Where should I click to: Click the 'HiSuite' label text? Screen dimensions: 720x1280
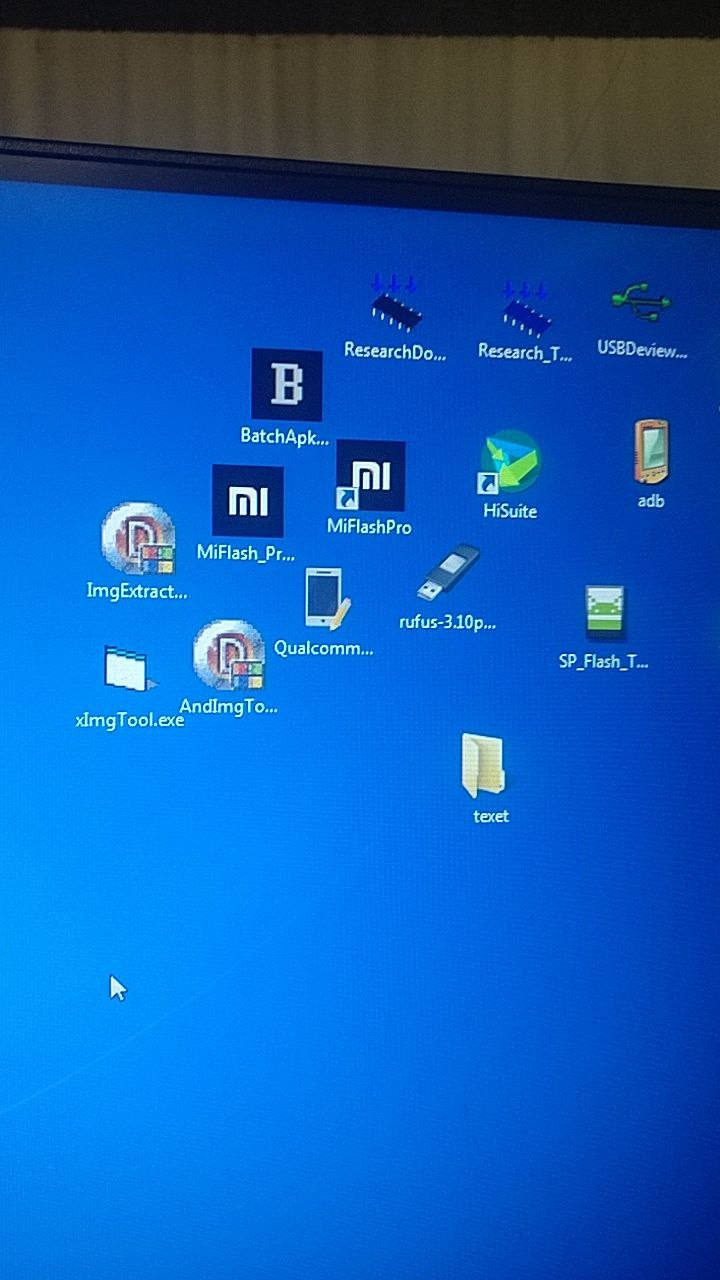coord(510,511)
